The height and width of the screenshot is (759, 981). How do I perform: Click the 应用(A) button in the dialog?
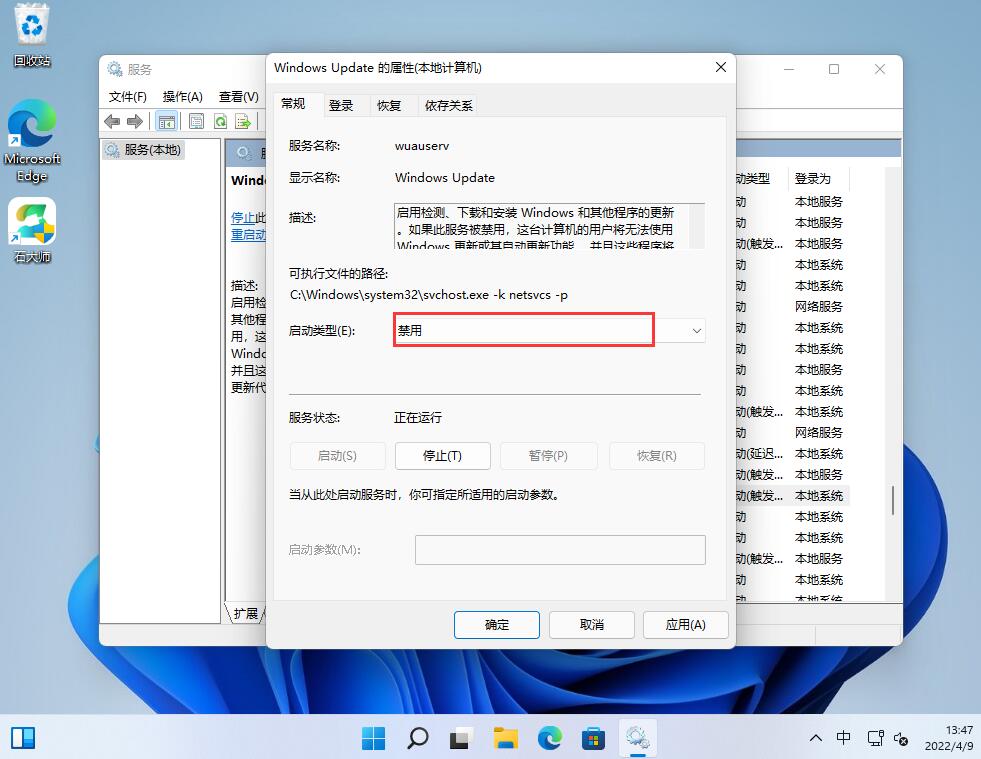coord(685,624)
